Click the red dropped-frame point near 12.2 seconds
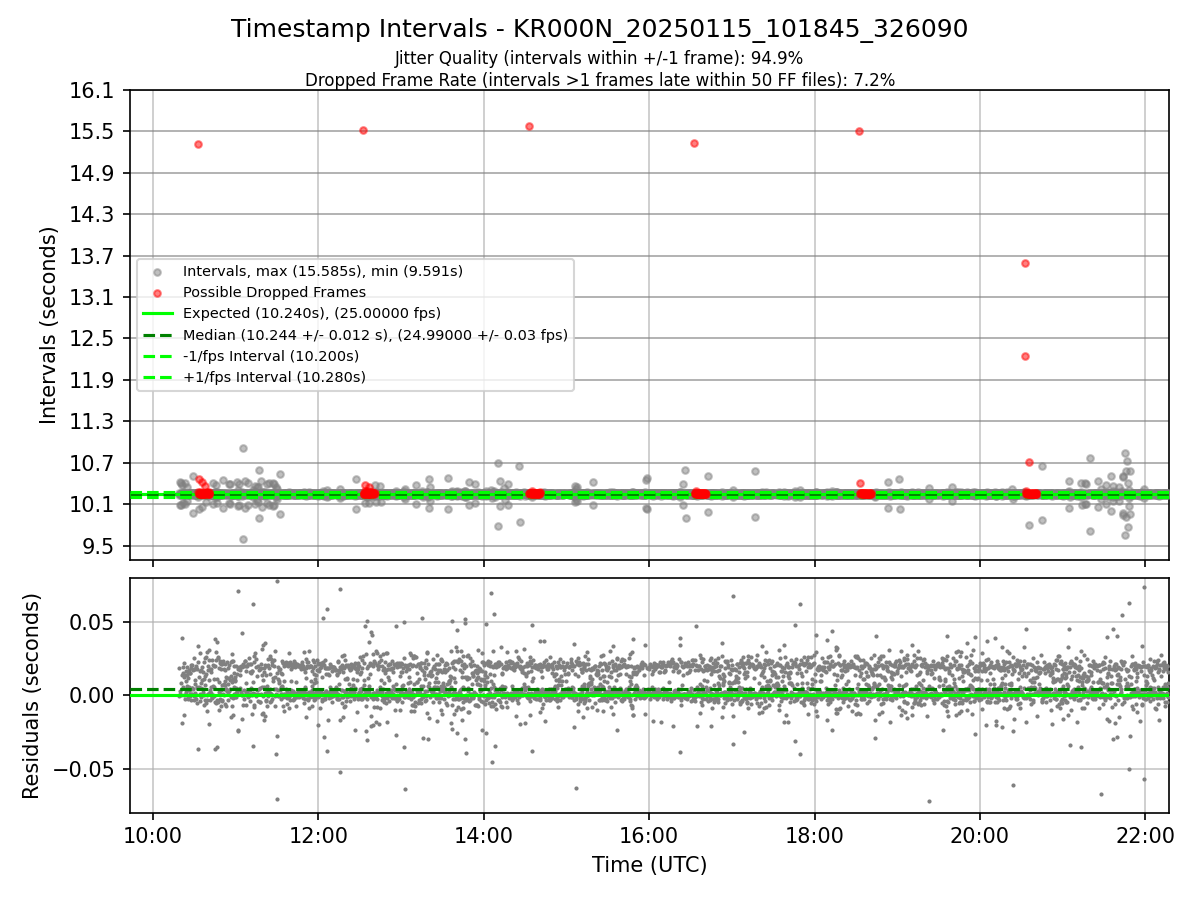 click(x=1025, y=356)
